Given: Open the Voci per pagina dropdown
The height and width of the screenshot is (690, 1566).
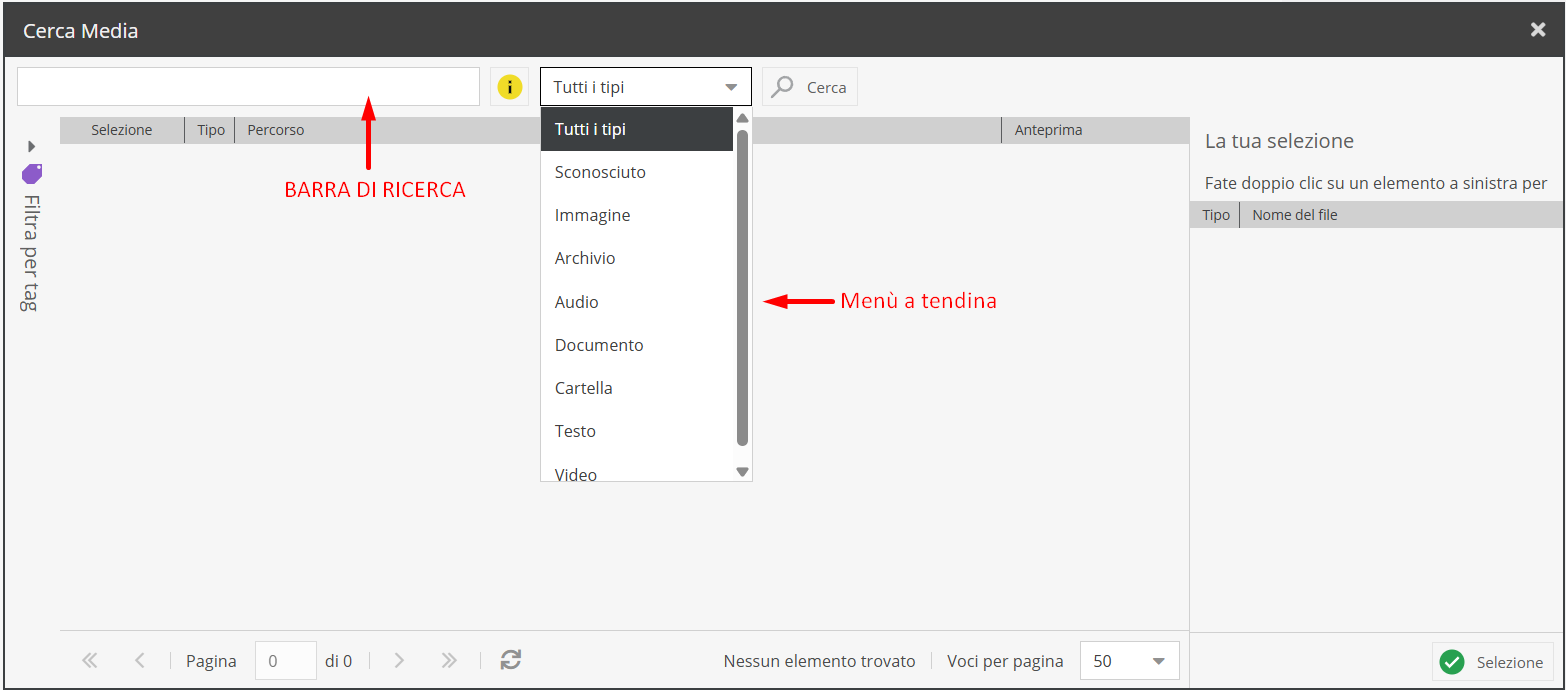Looking at the screenshot, I should 1129,661.
